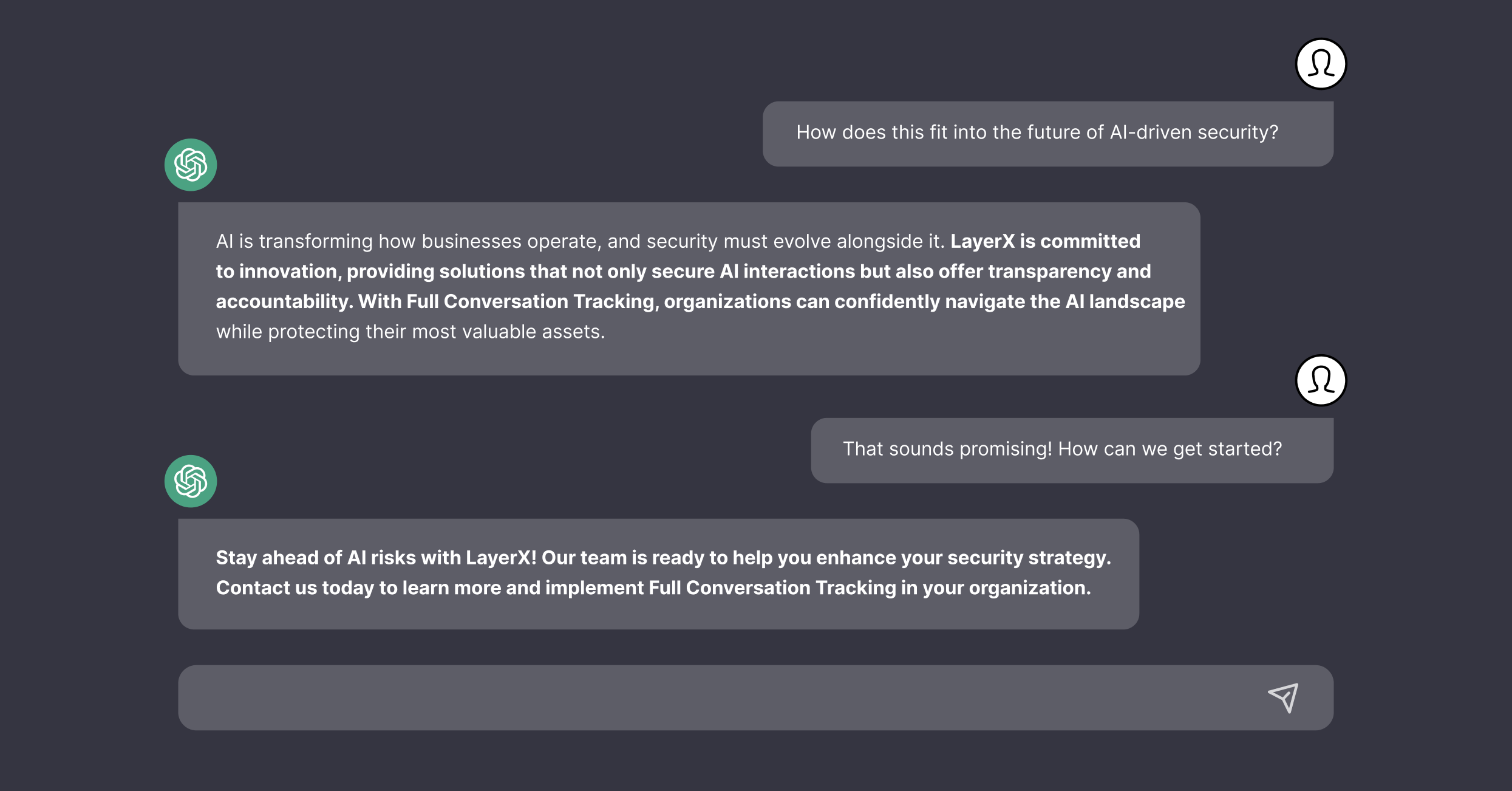Select the "That sounds promising!" user message bubble

tap(1072, 450)
